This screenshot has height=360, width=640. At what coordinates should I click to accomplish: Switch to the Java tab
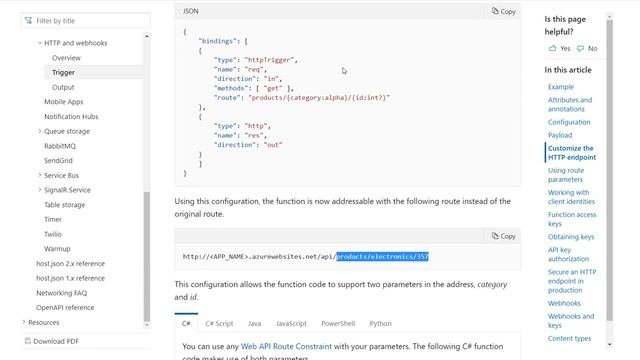click(254, 323)
